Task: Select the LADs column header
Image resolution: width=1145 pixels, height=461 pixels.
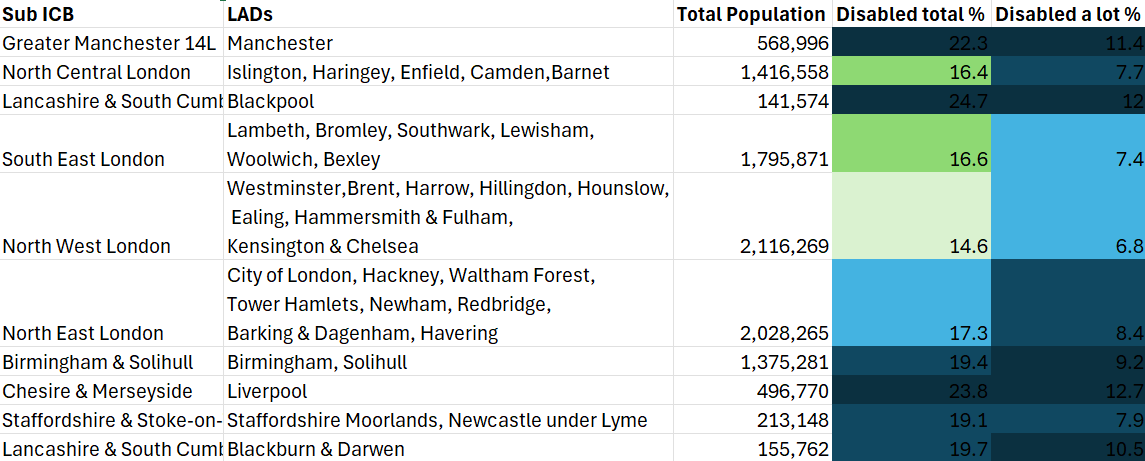Action: click(x=448, y=14)
